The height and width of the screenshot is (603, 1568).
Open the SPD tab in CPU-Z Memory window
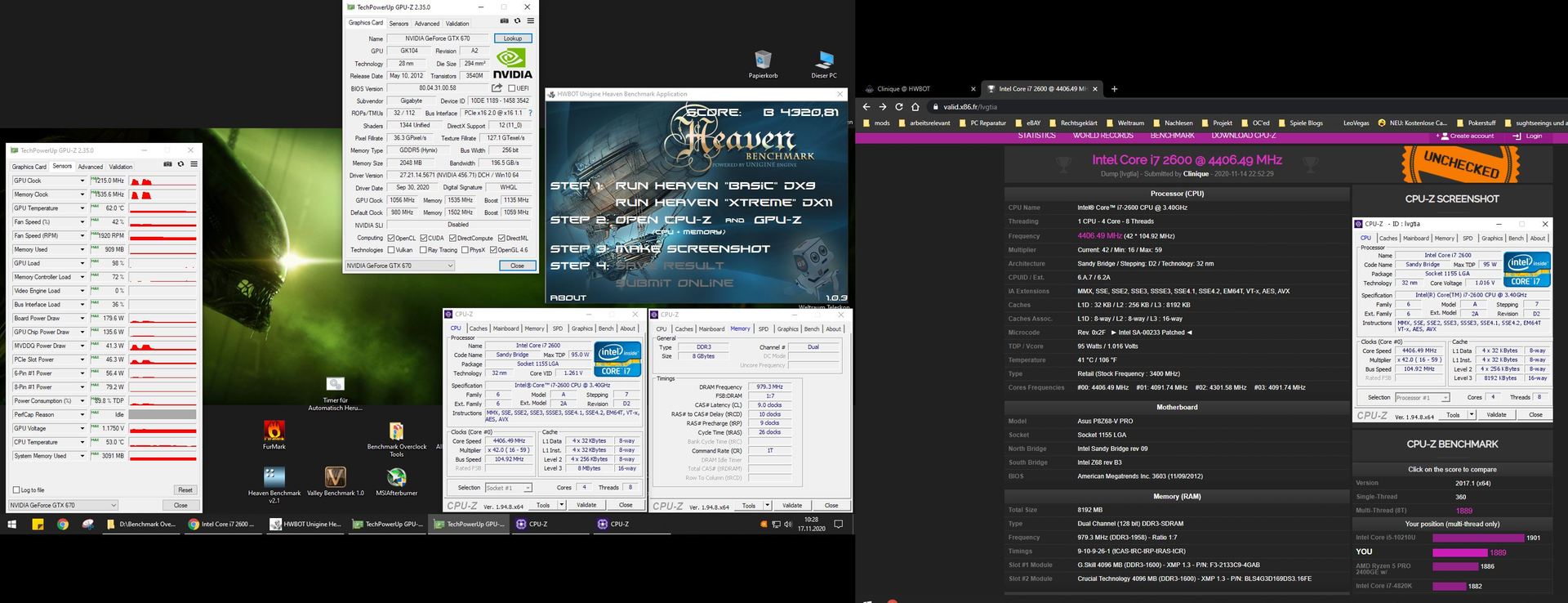(764, 329)
